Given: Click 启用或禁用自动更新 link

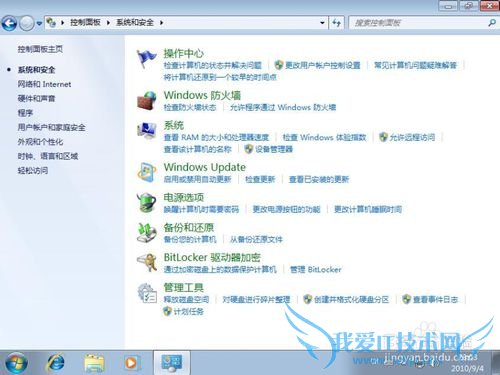Looking at the screenshot, I should click(197, 179).
